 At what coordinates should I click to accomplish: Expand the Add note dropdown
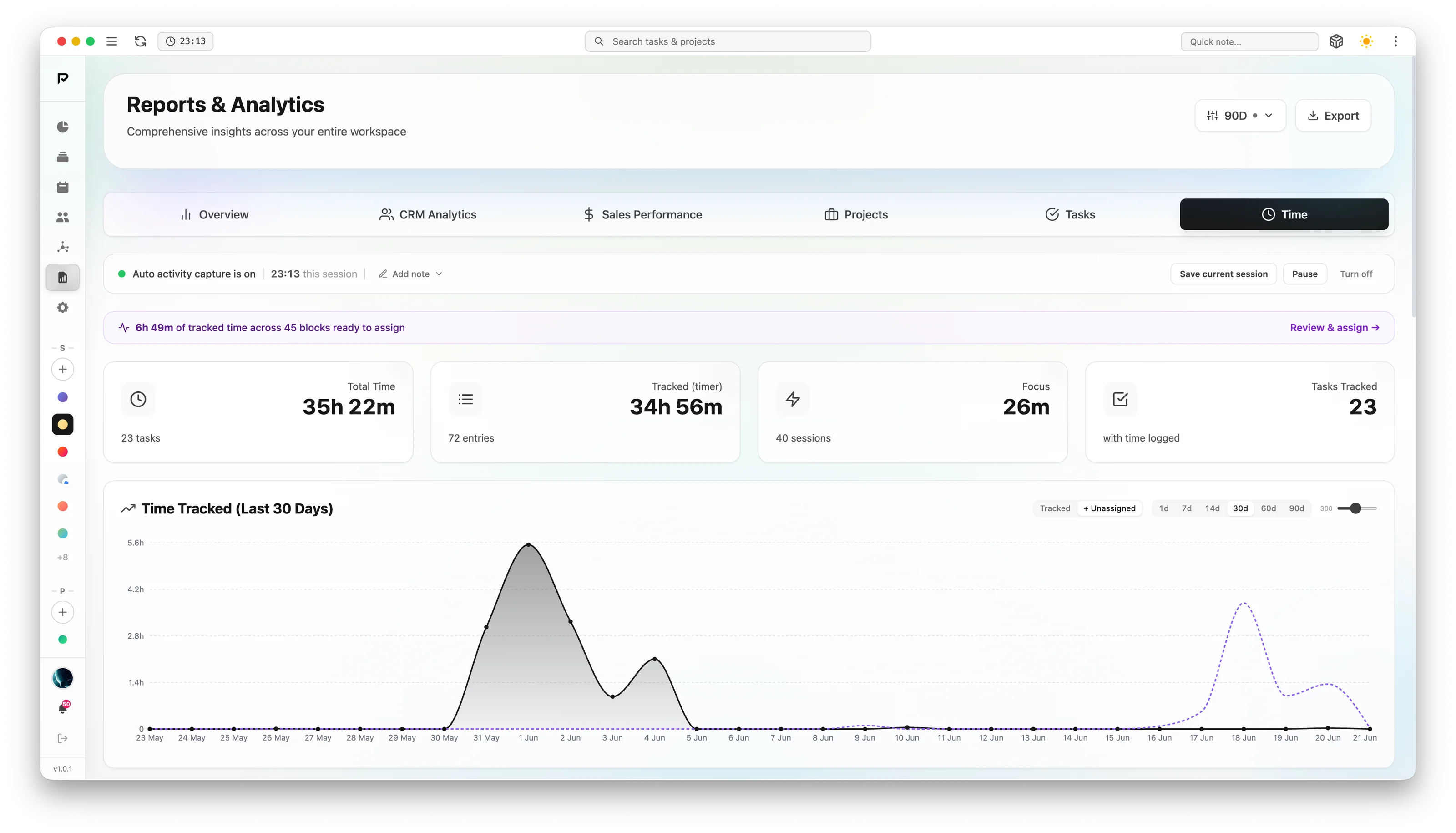(410, 274)
